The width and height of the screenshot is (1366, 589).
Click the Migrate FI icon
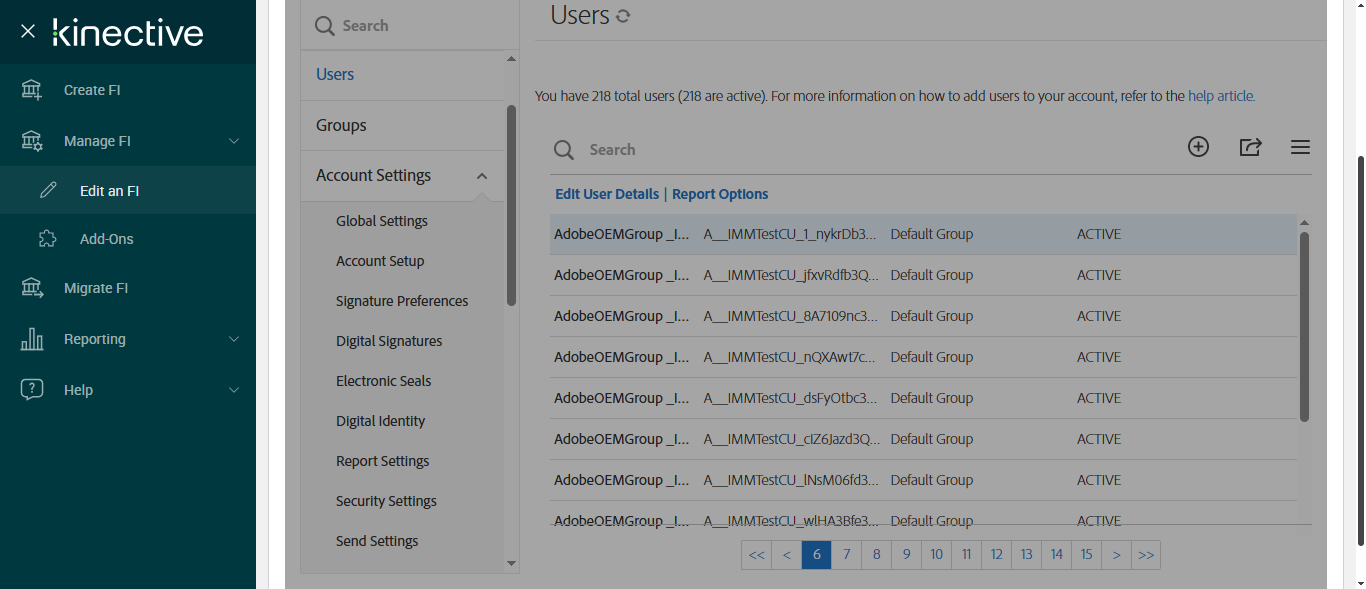[x=32, y=288]
